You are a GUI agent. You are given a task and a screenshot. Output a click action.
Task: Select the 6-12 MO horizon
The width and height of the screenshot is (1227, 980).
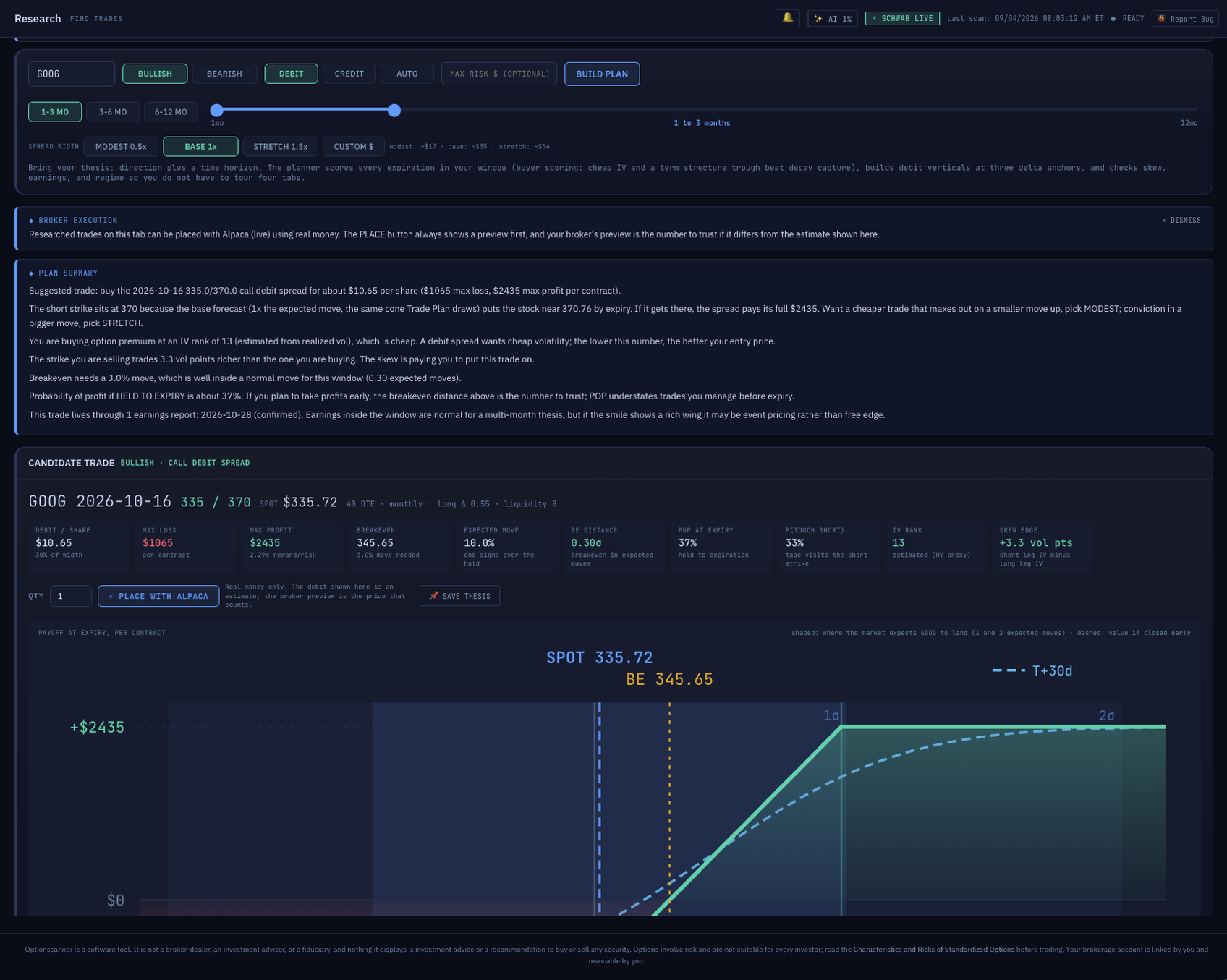pos(171,112)
